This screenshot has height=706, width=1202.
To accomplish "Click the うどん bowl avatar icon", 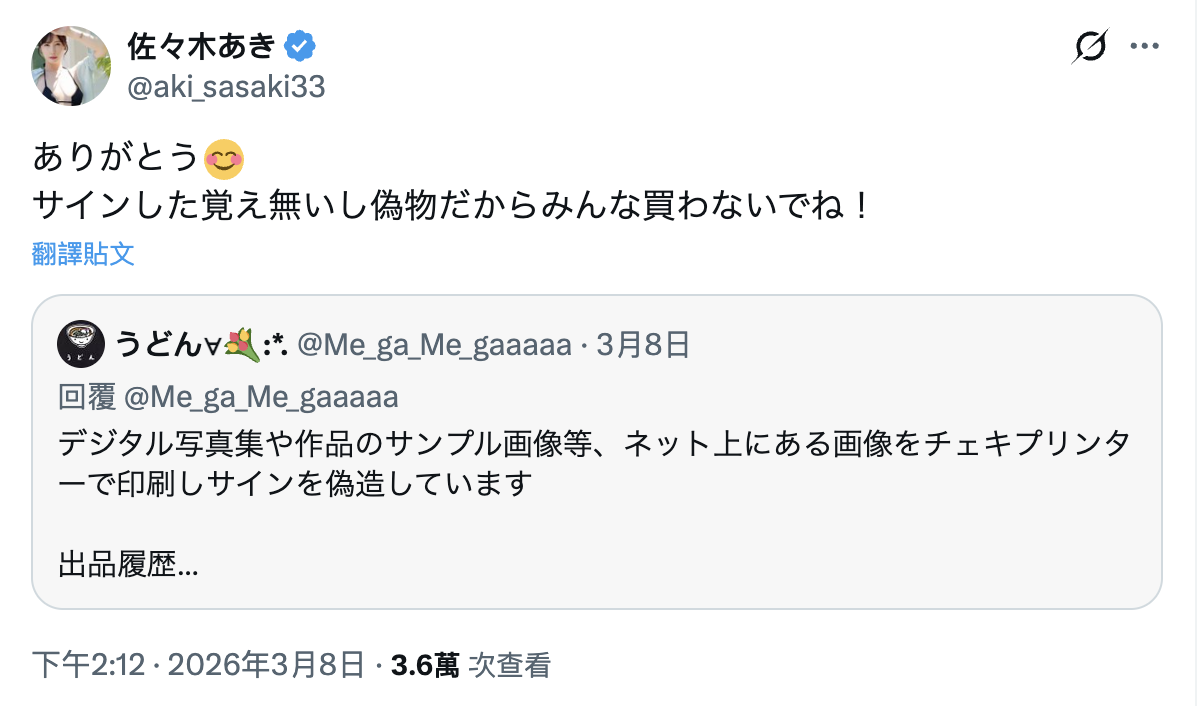I will click(x=79, y=345).
